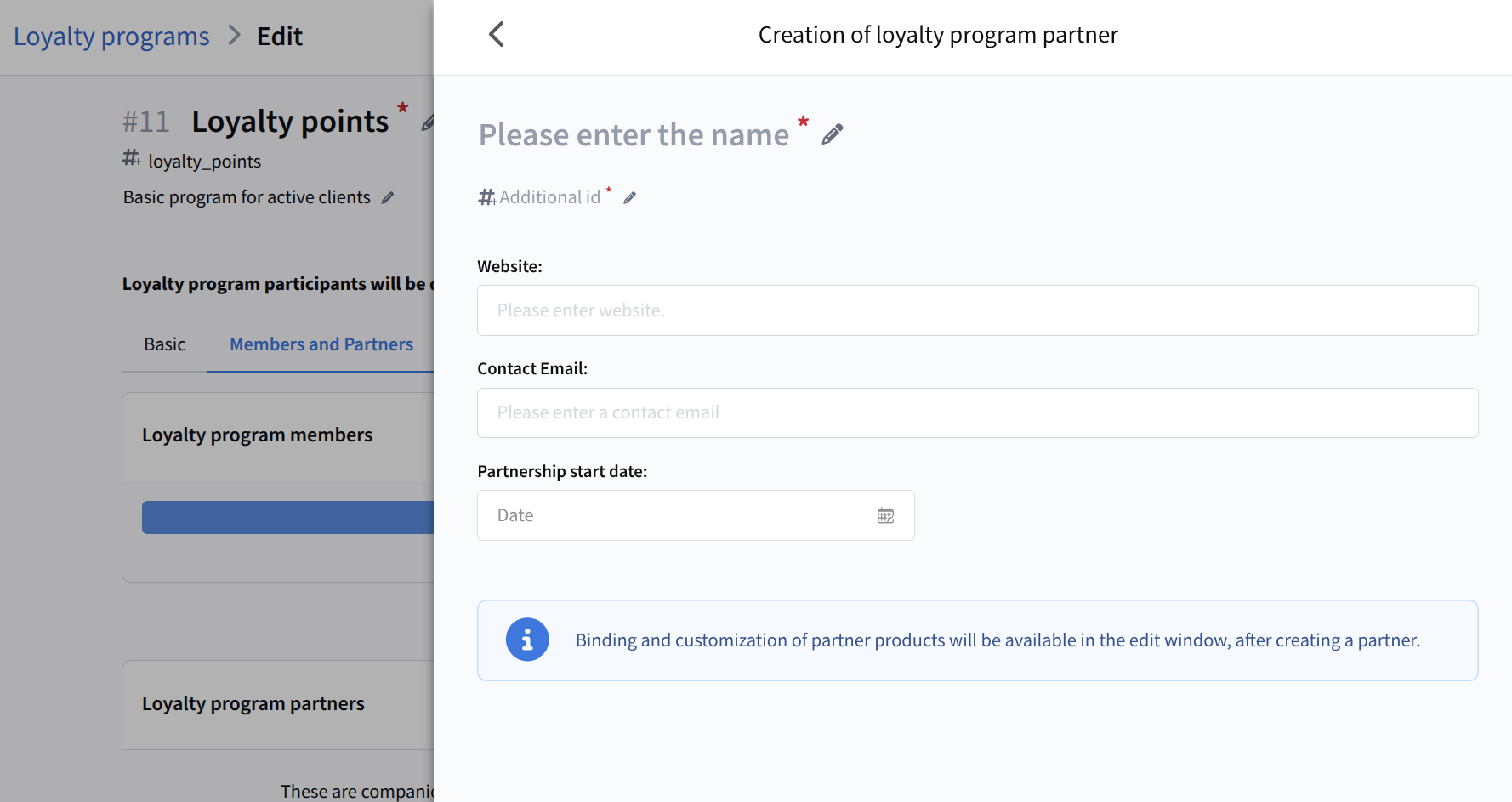The width and height of the screenshot is (1512, 802).
Task: Select the Members and Partners tab
Action: point(321,344)
